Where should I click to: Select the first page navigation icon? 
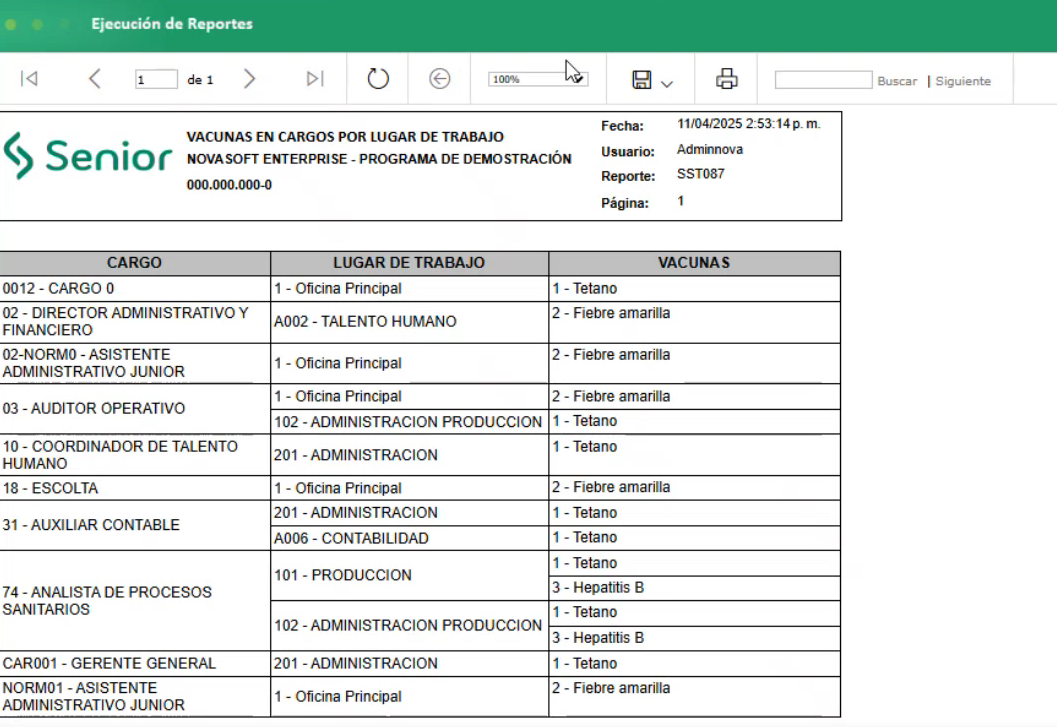[x=28, y=78]
